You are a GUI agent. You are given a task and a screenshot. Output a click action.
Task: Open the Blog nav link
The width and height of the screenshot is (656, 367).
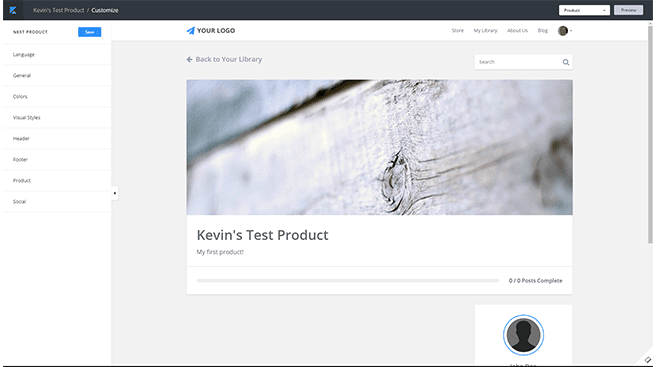pos(543,31)
